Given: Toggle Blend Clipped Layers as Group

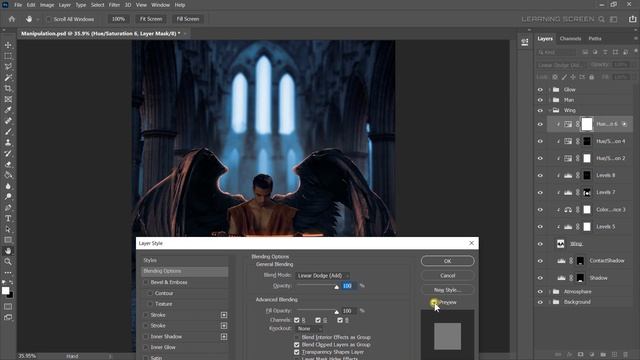Looking at the screenshot, I should (297, 345).
